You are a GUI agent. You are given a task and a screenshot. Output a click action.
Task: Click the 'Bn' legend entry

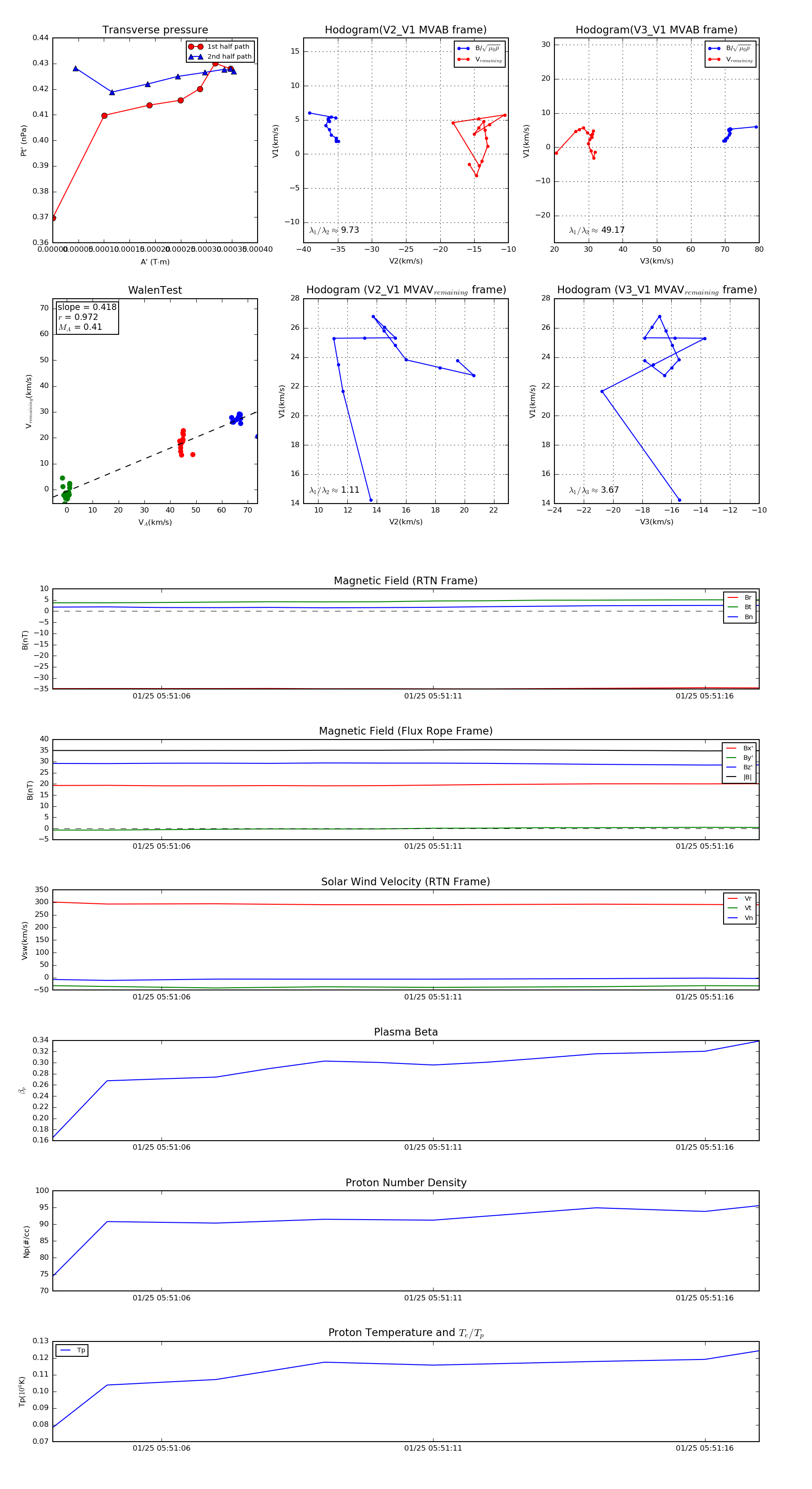click(740, 617)
